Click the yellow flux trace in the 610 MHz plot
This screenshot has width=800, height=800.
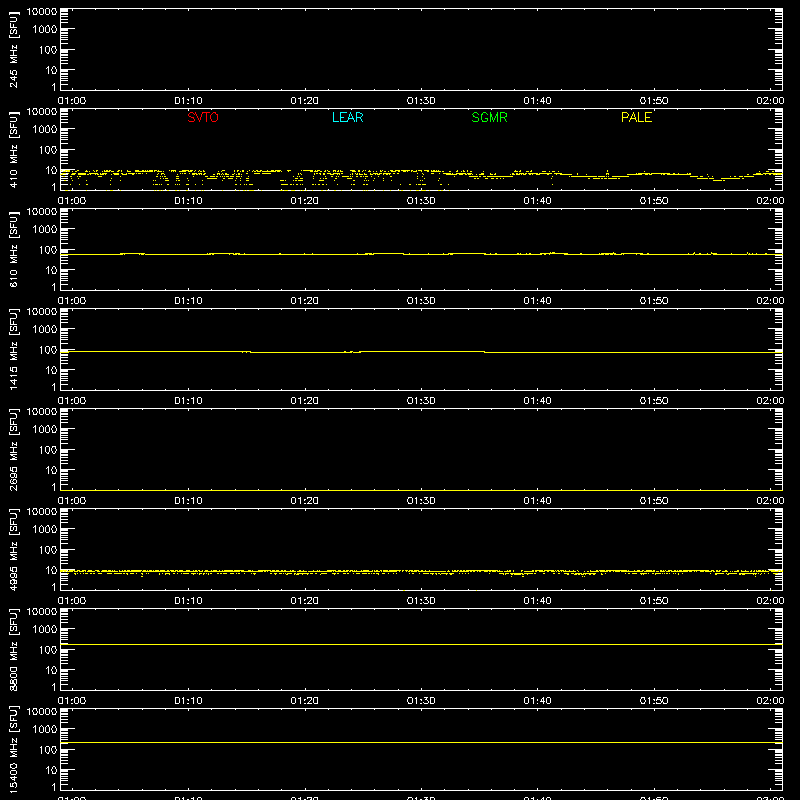(x=421, y=254)
